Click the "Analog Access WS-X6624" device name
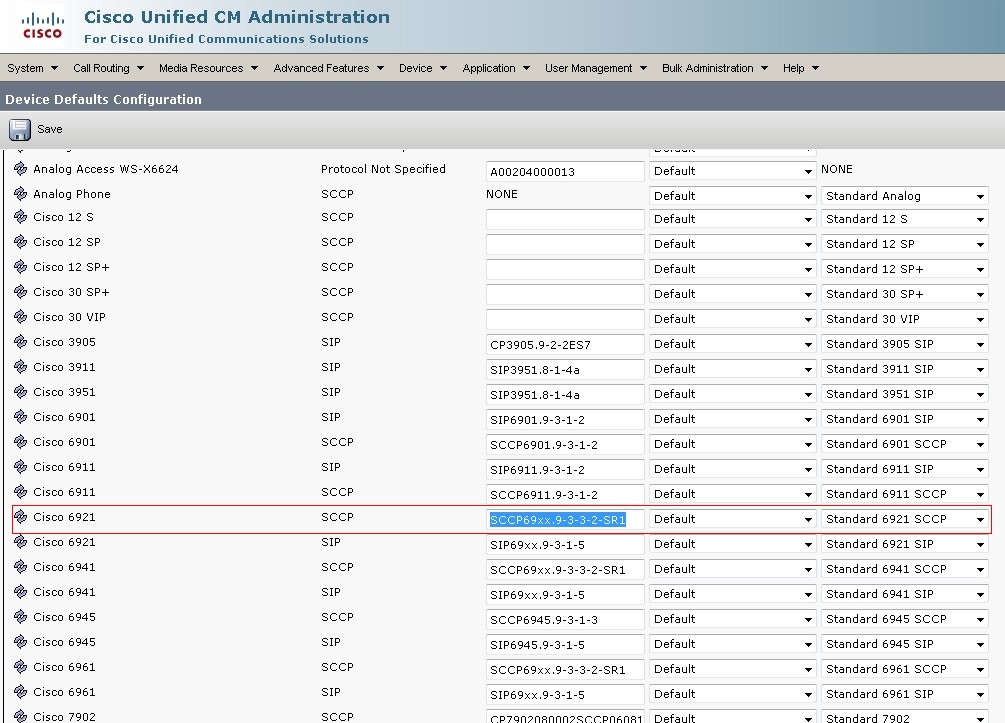 point(106,169)
